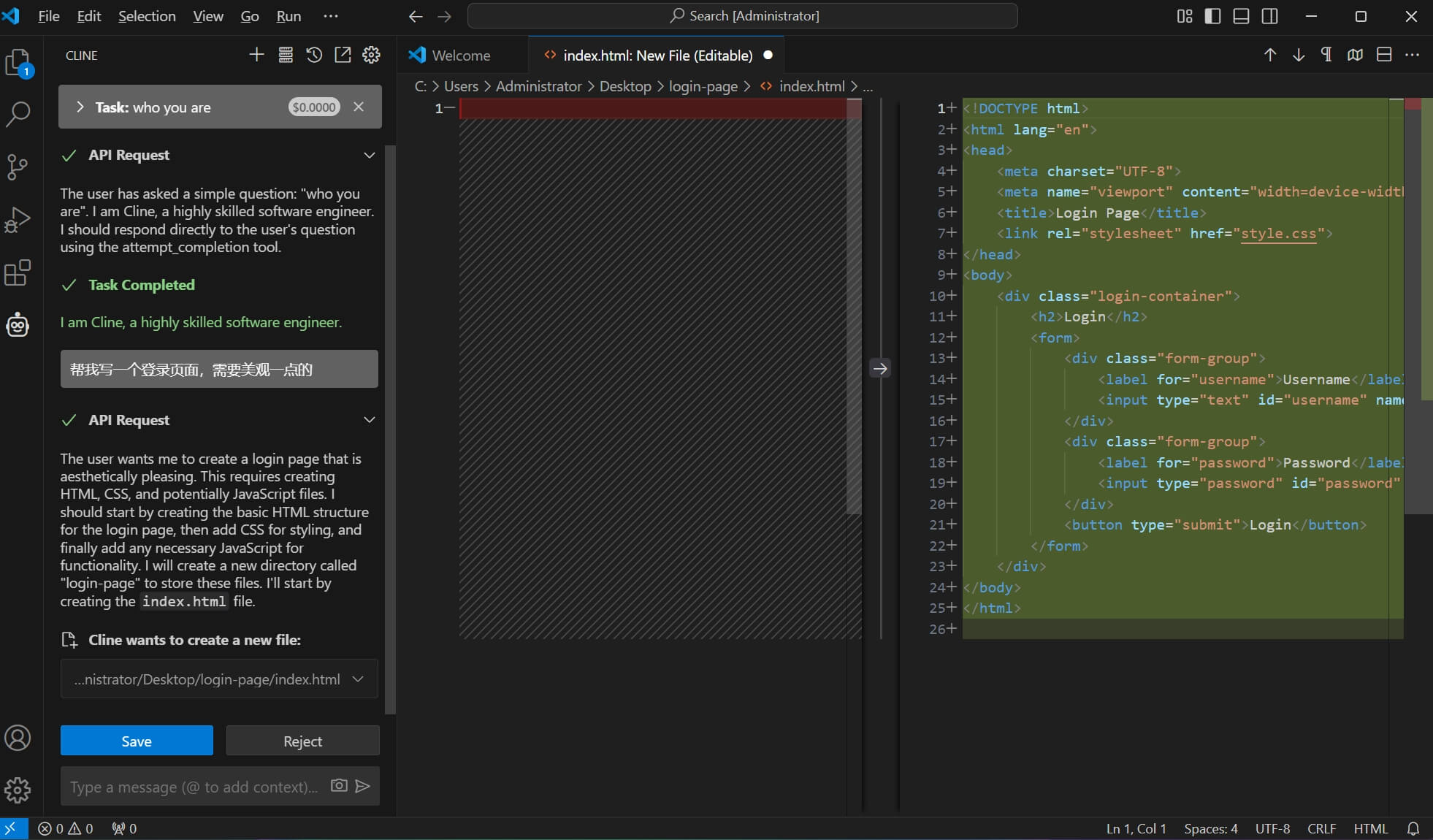This screenshot has height=840, width=1433.
Task: Open Cline task history clock icon
Action: [x=314, y=55]
